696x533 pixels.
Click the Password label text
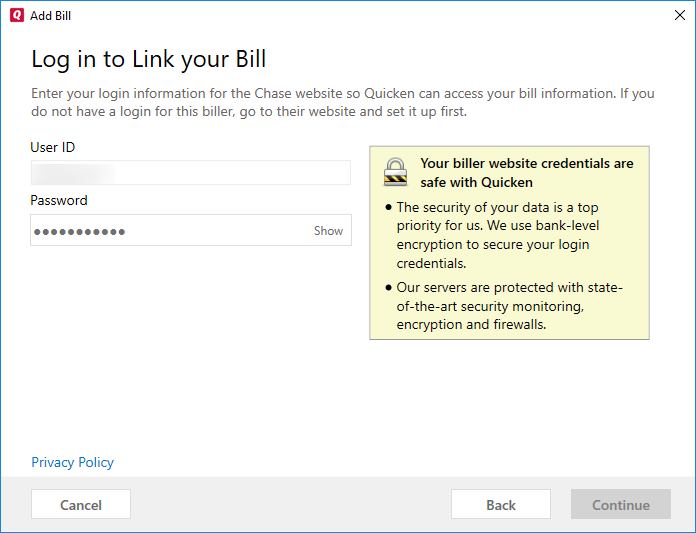coord(59,201)
